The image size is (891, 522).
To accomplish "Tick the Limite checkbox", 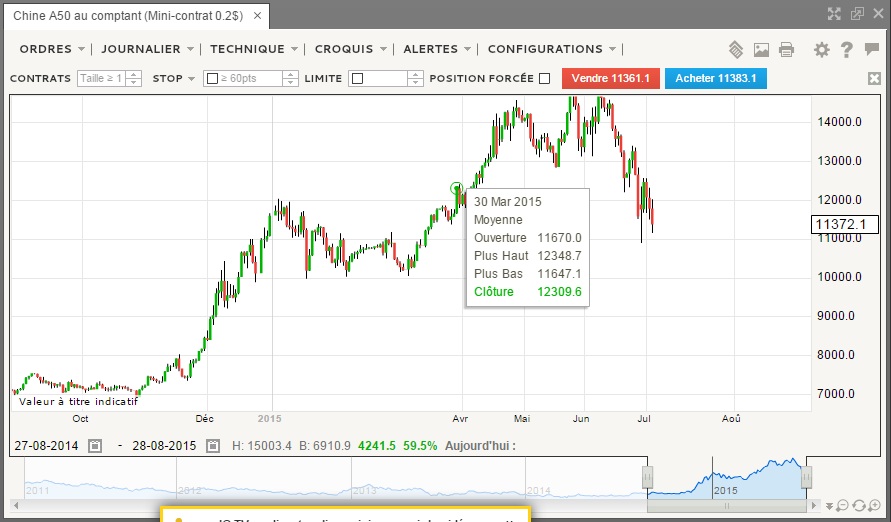I will pos(357,78).
